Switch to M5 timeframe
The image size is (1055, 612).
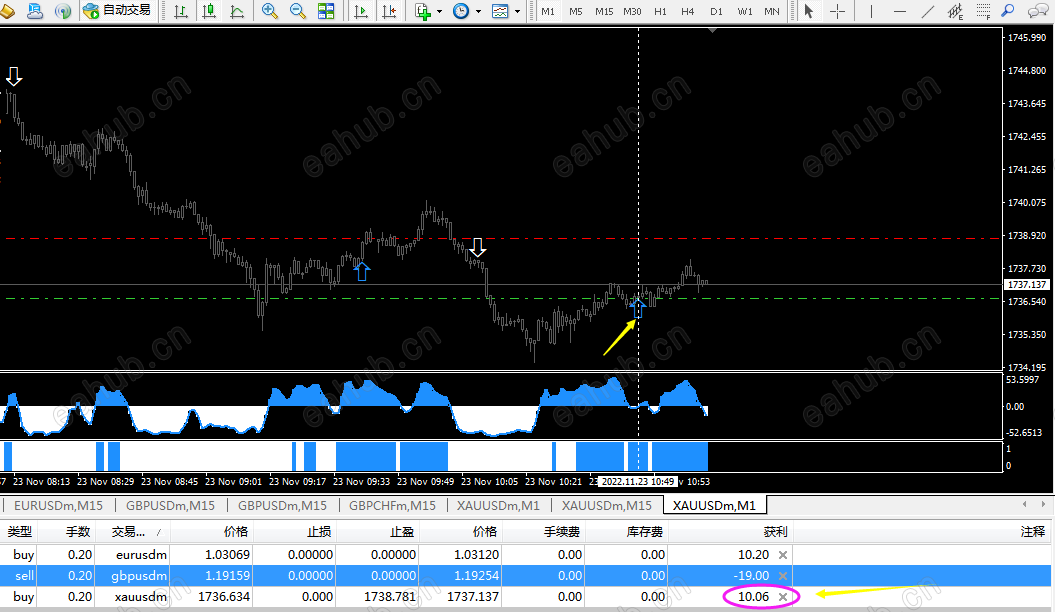coord(576,11)
